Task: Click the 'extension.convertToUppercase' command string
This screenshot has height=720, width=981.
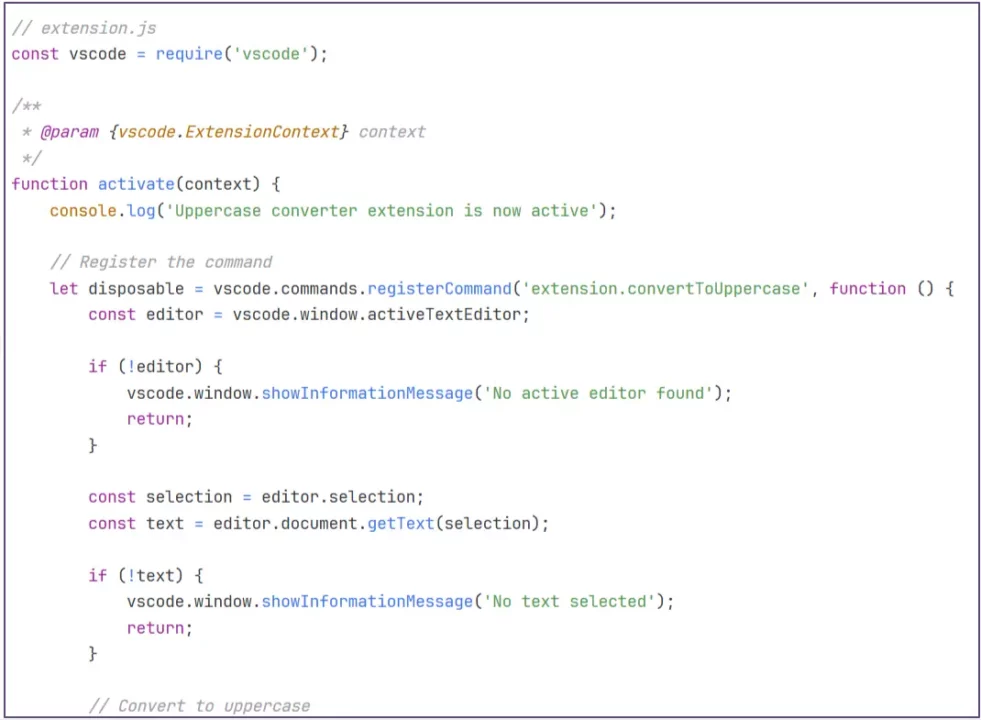Action: [667, 289]
